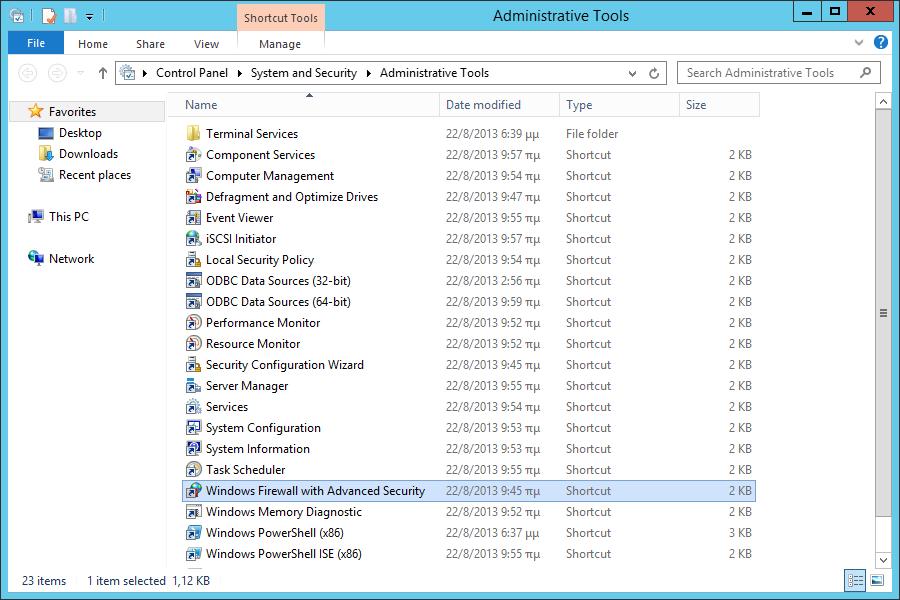Sort by the Size column header

coord(719,105)
